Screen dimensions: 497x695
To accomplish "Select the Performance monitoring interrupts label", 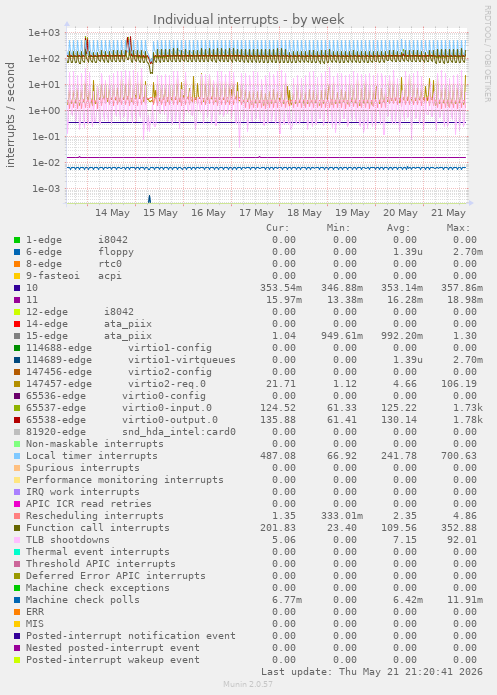I will pyautogui.click(x=125, y=480).
